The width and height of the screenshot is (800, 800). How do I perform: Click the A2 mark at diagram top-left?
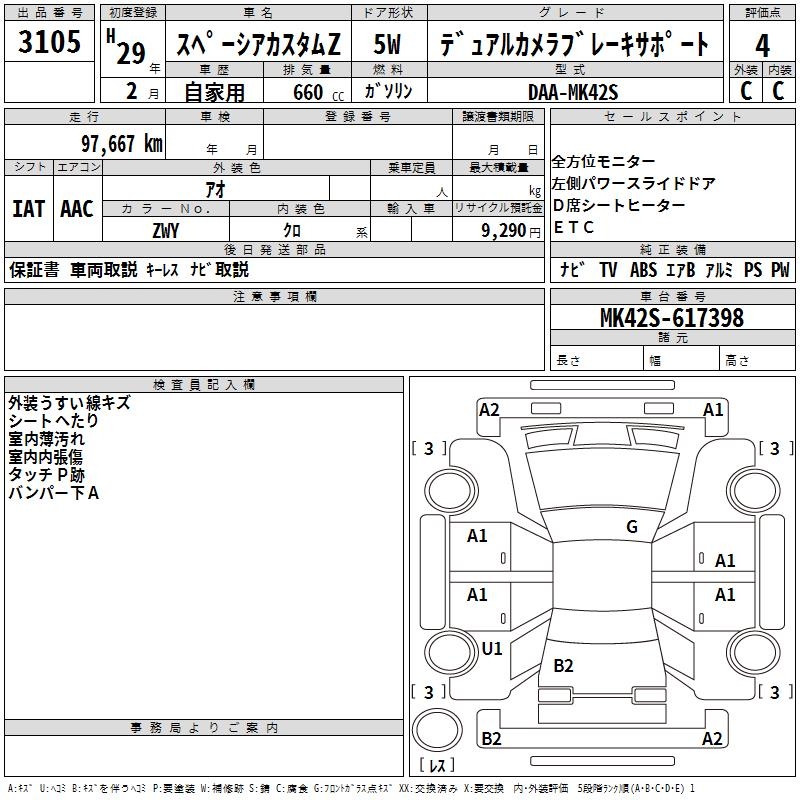pyautogui.click(x=489, y=409)
